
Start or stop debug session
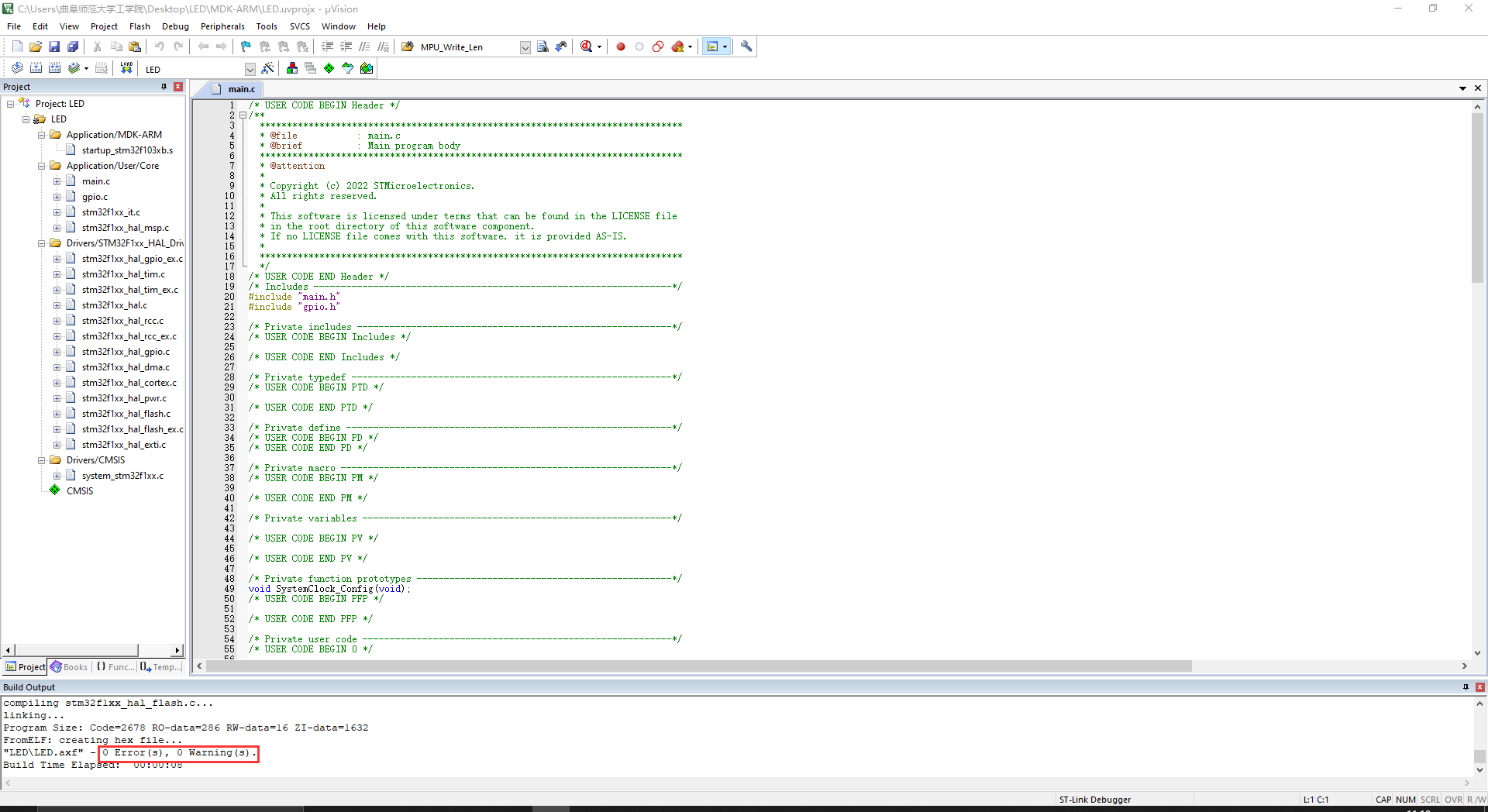[587, 46]
